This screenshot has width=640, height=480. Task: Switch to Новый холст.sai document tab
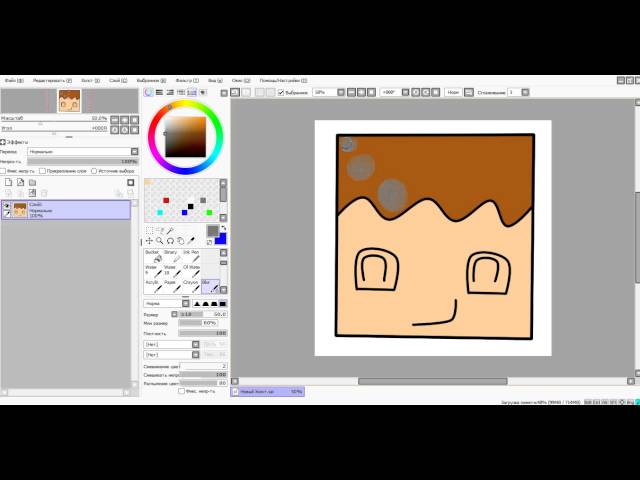click(267, 392)
